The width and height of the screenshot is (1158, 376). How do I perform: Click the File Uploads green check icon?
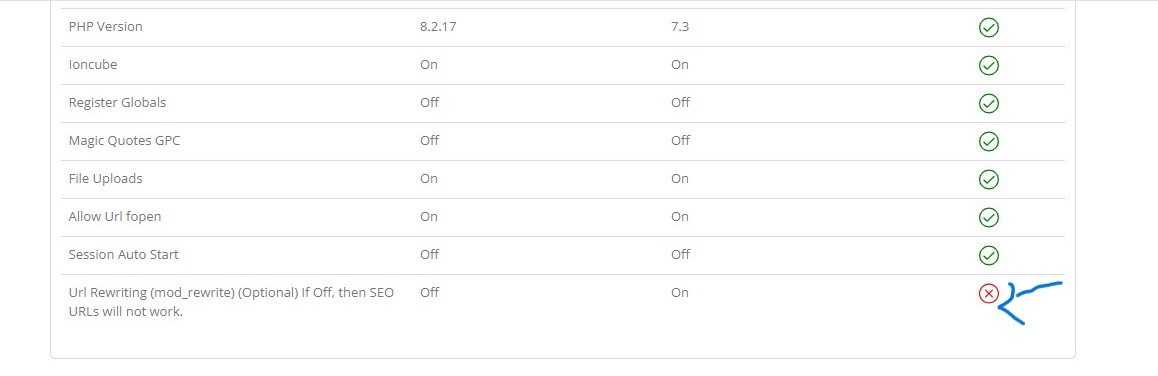(988, 179)
